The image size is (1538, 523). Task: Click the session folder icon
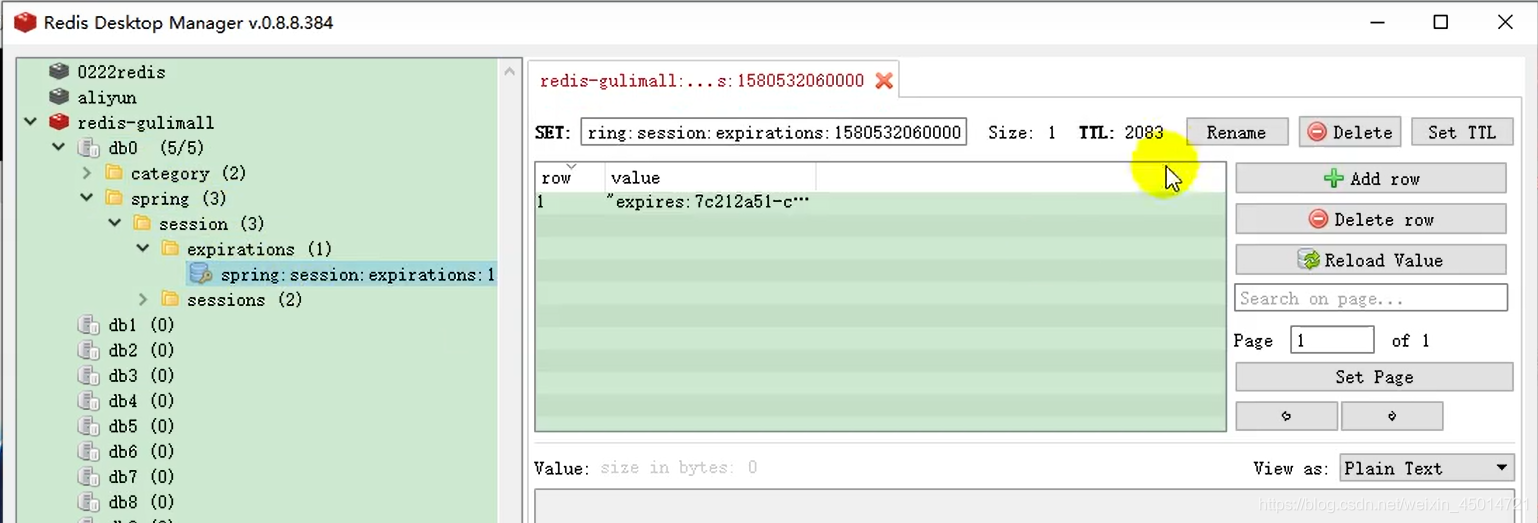click(x=141, y=223)
